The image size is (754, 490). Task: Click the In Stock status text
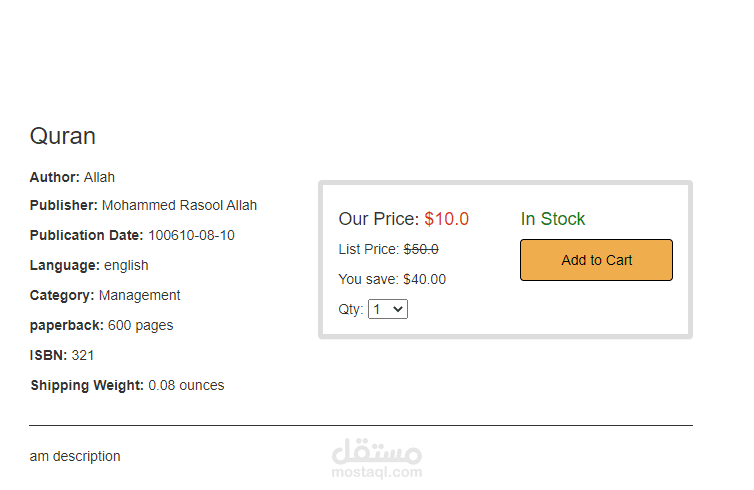pos(553,219)
